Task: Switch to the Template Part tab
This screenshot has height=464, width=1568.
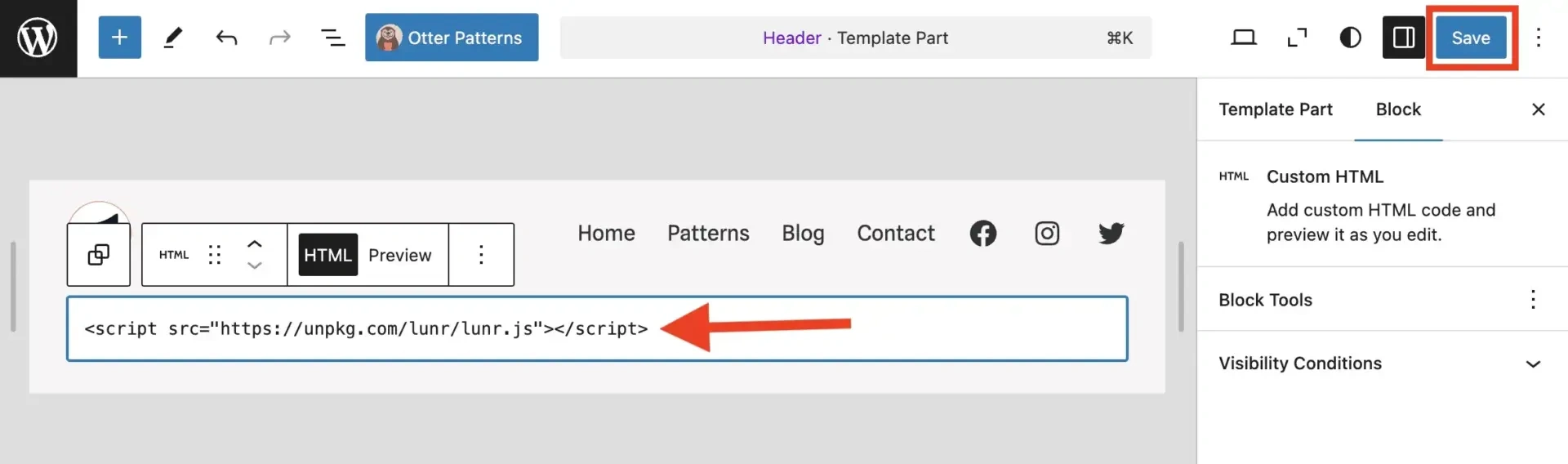Action: point(1275,109)
